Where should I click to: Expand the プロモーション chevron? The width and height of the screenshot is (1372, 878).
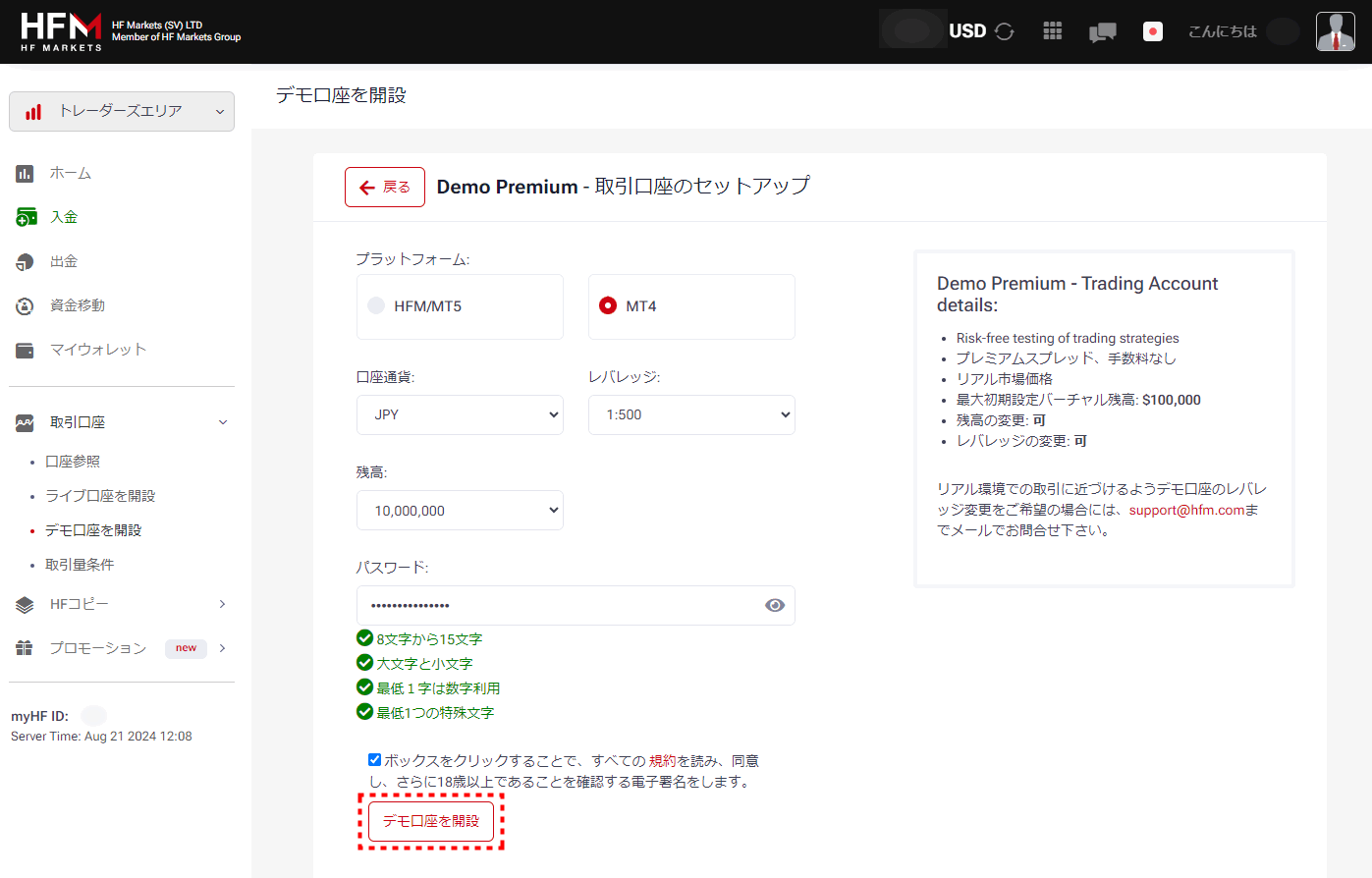(223, 648)
